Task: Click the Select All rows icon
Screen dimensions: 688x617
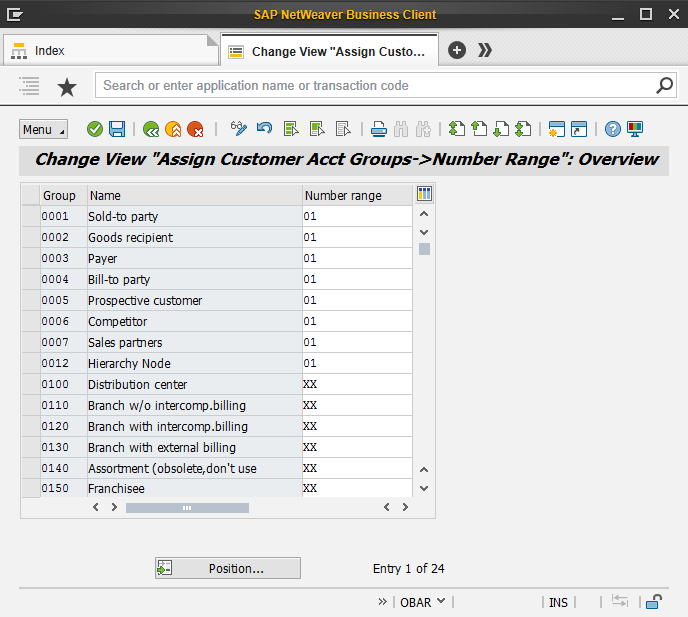Action: pos(291,129)
